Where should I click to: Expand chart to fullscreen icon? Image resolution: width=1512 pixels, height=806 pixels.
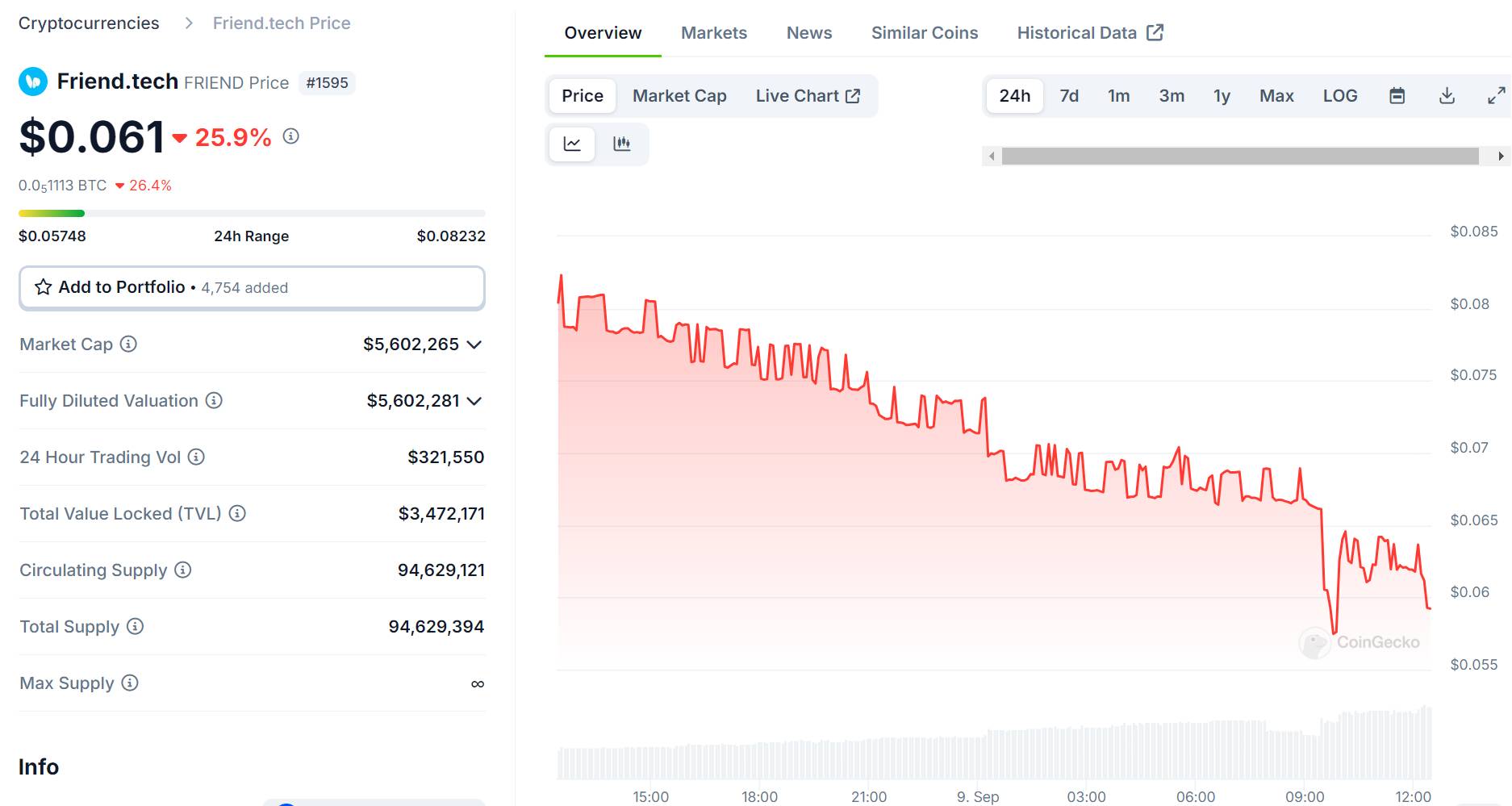[1496, 96]
